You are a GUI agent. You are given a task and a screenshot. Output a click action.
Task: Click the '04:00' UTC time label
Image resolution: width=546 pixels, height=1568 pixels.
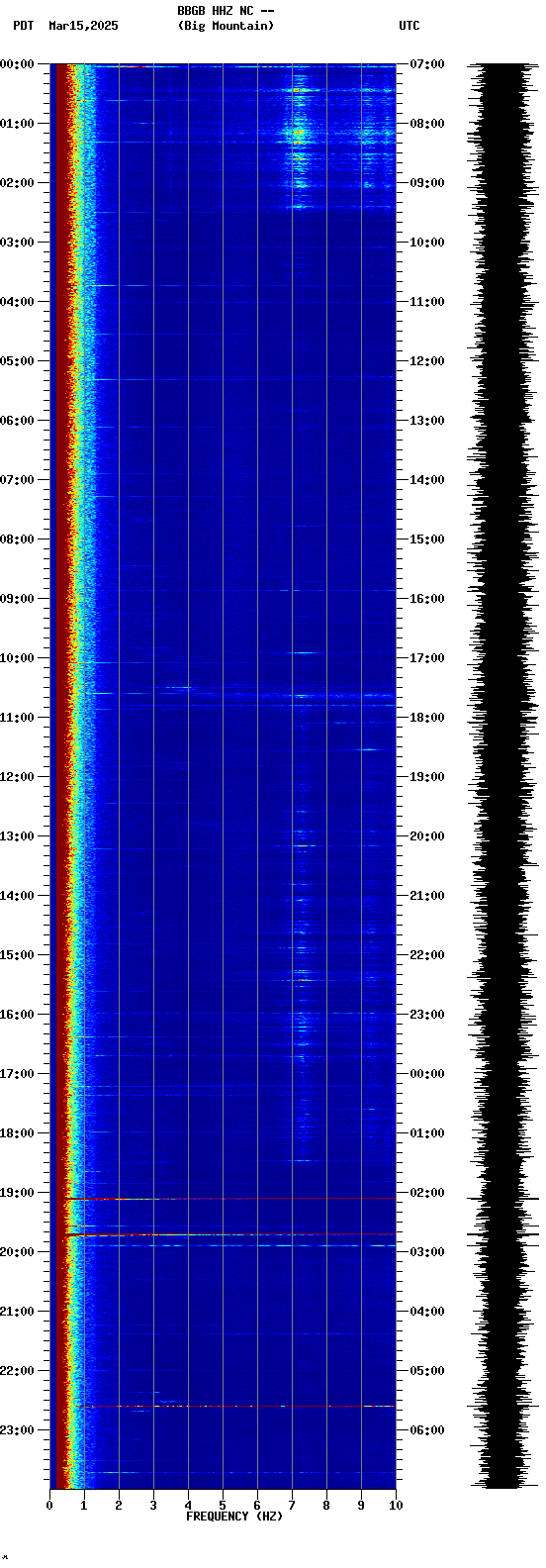pos(427,1312)
